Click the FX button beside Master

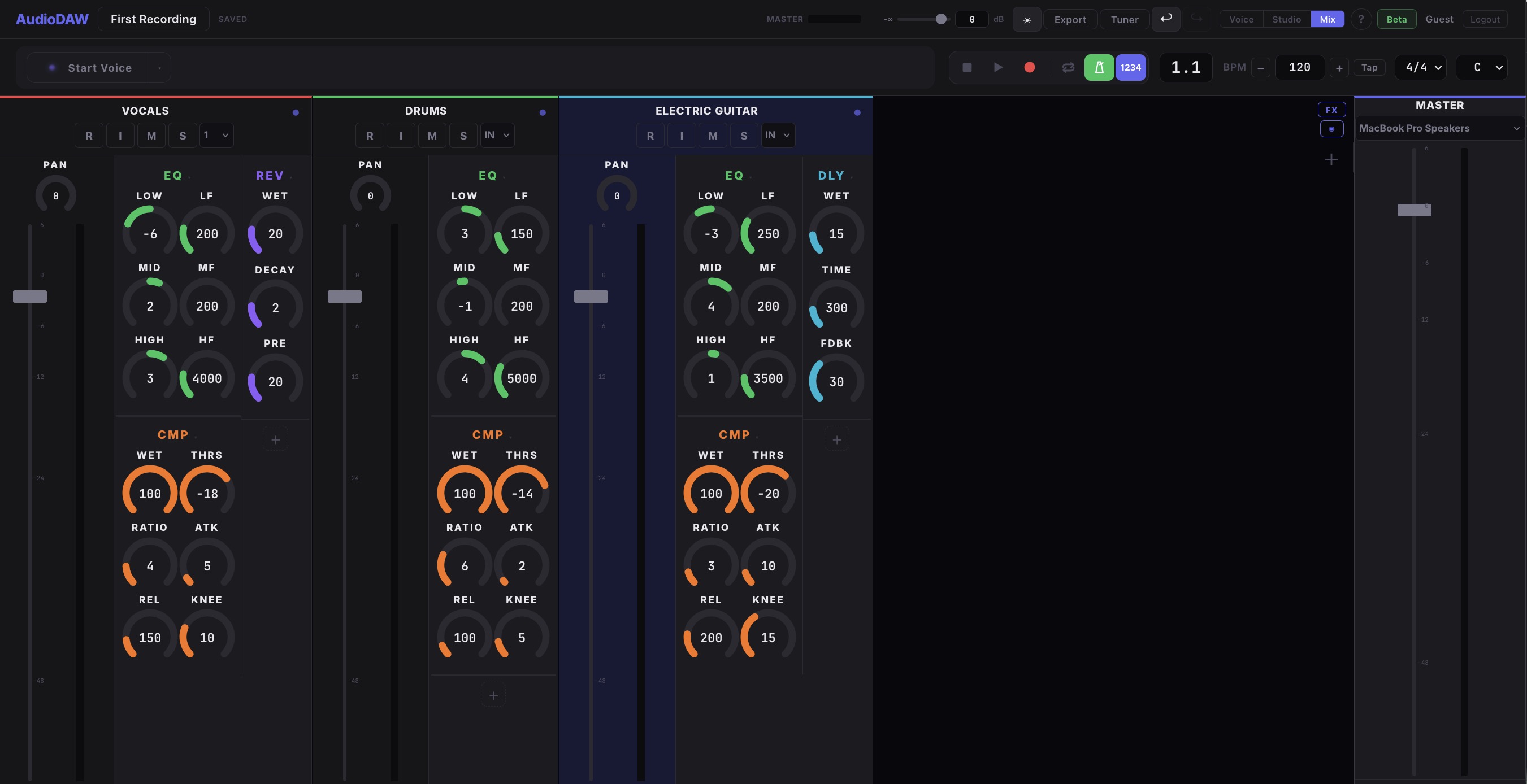[x=1331, y=110]
